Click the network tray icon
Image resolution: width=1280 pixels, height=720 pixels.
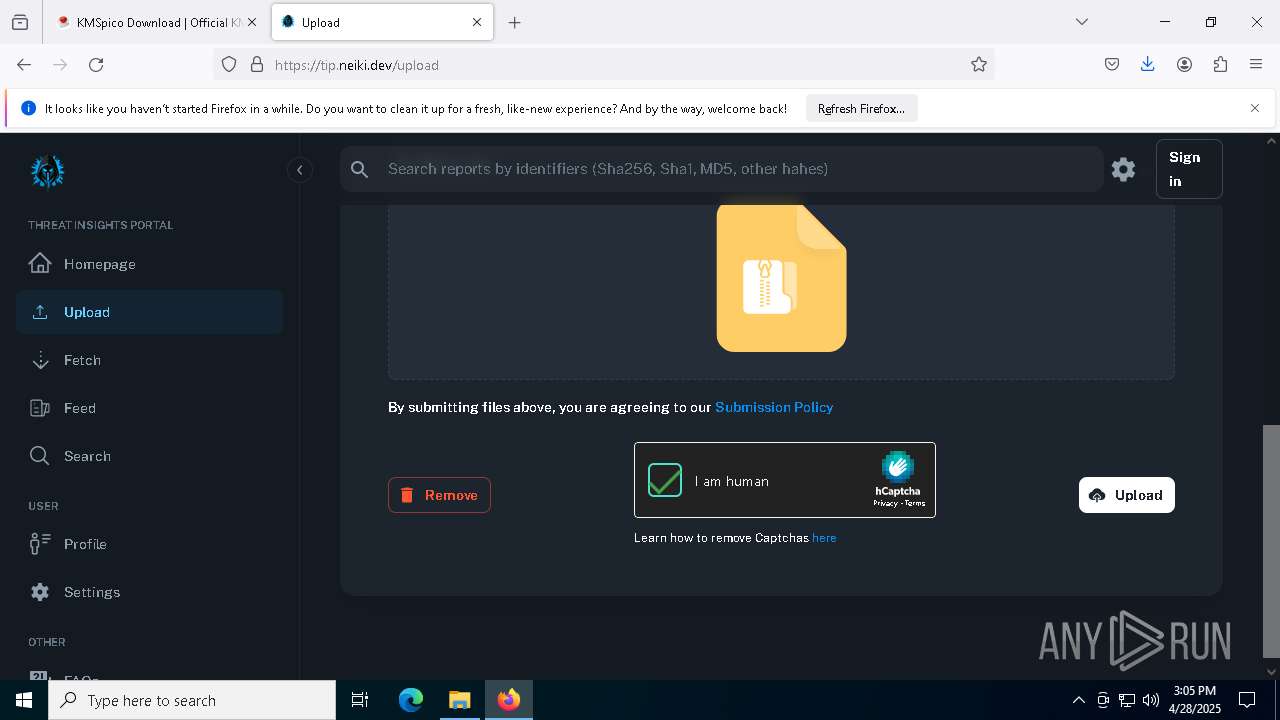(x=1127, y=700)
